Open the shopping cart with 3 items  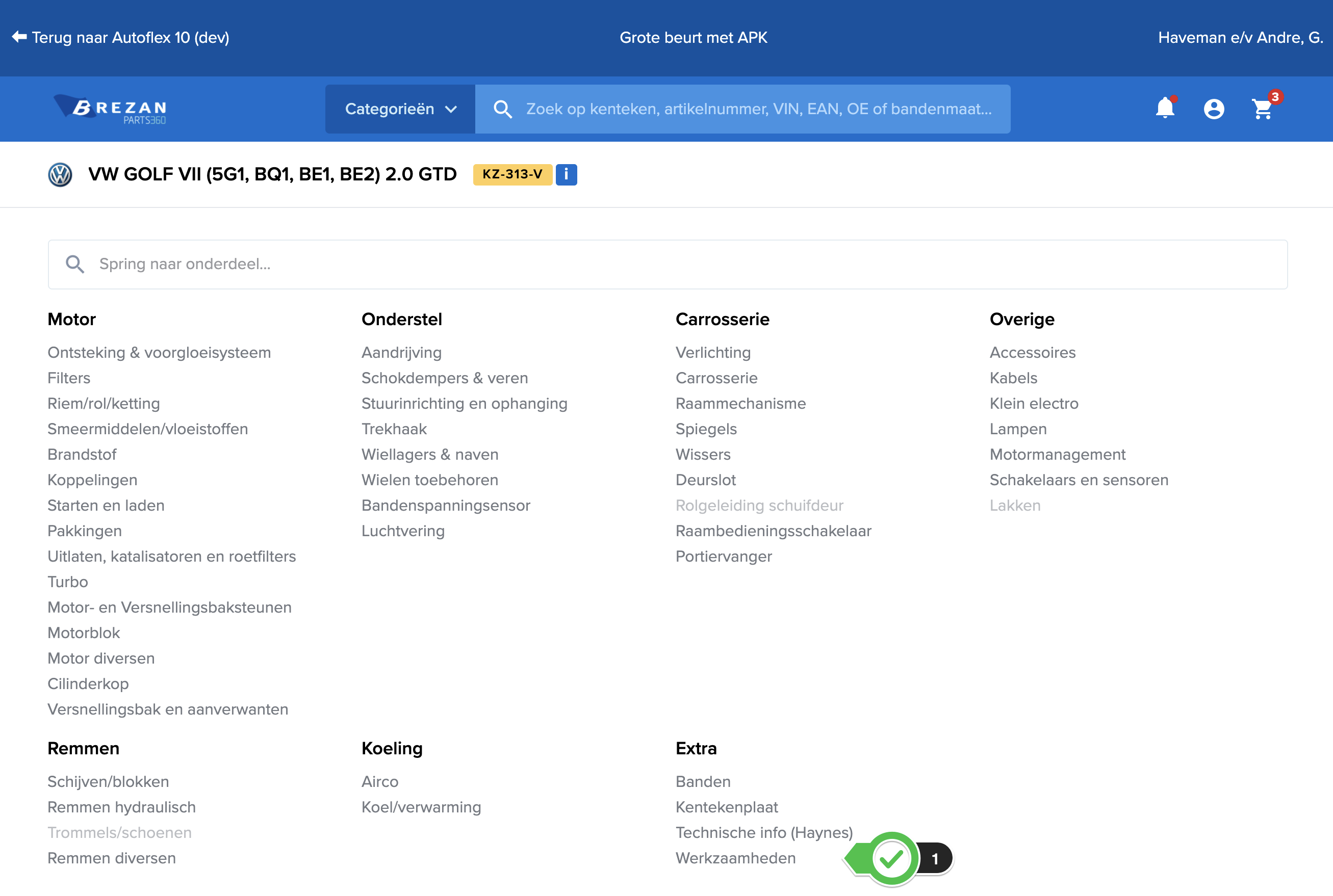click(x=1262, y=109)
